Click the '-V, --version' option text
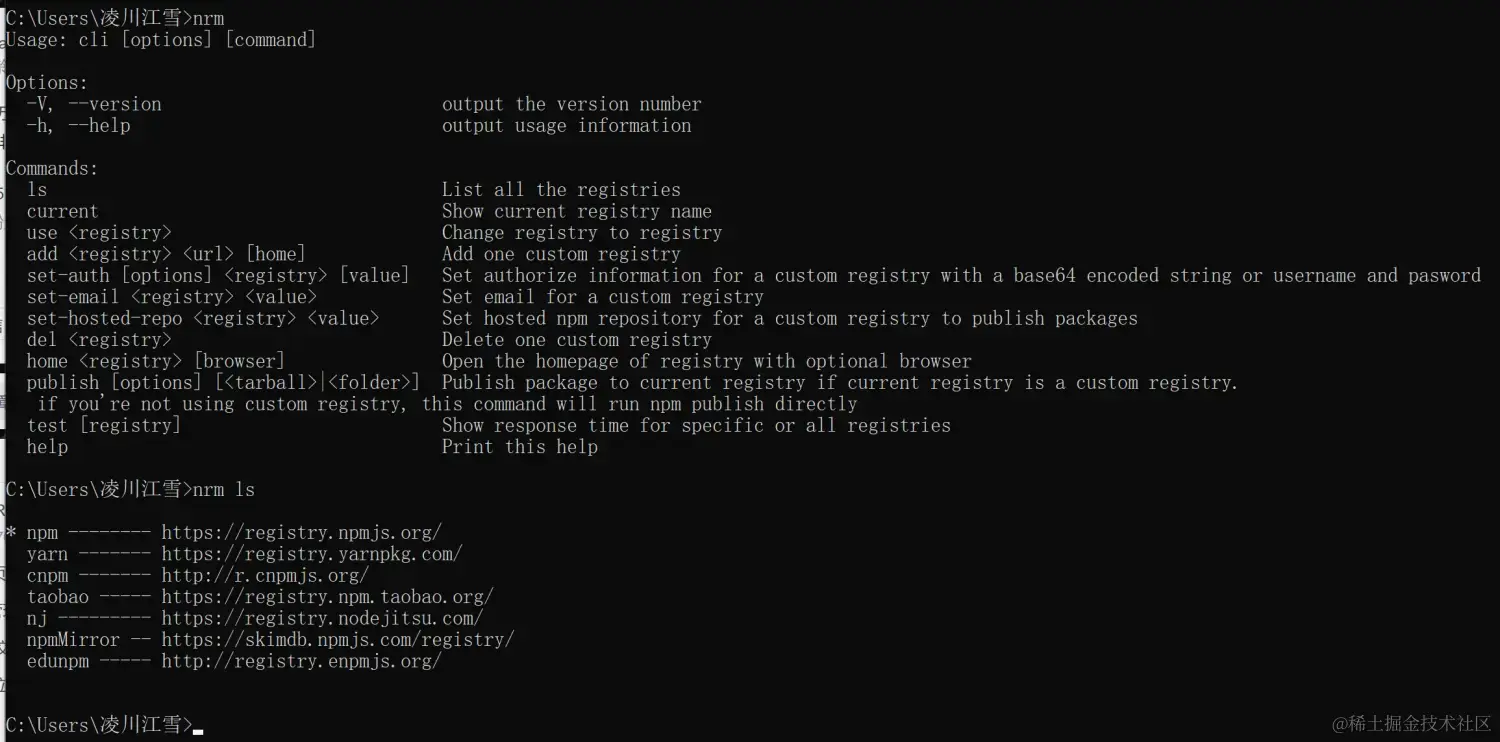This screenshot has width=1500, height=742. (x=94, y=104)
